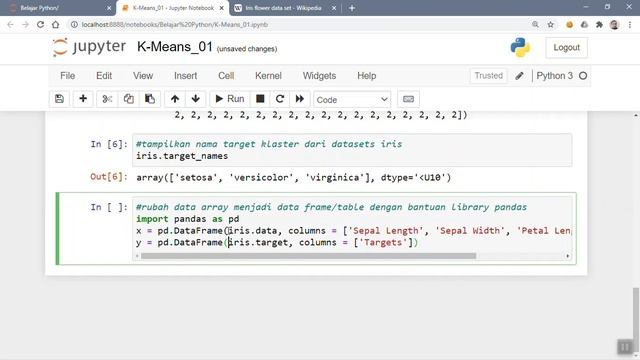Open a new browser tab
Viewport: 640px width, 360px height.
[x=352, y=8]
